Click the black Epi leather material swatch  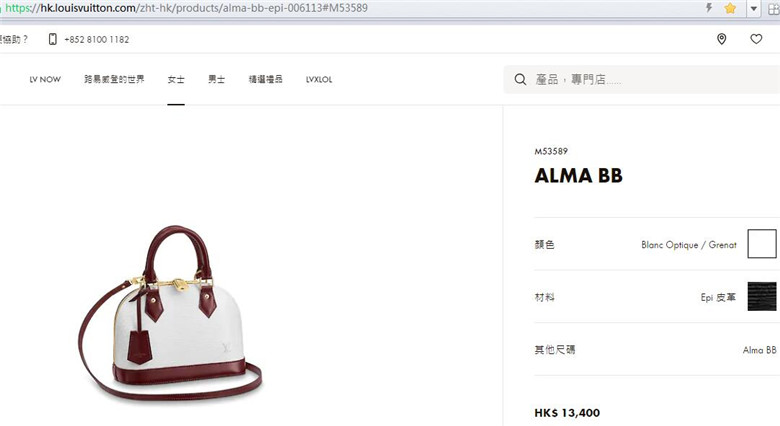coord(762,296)
